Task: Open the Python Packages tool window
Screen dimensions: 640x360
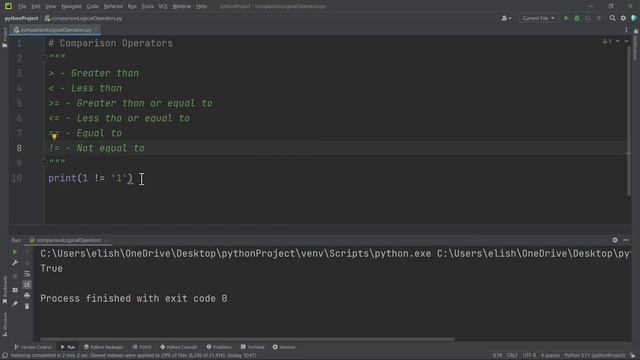Action: tap(104, 347)
